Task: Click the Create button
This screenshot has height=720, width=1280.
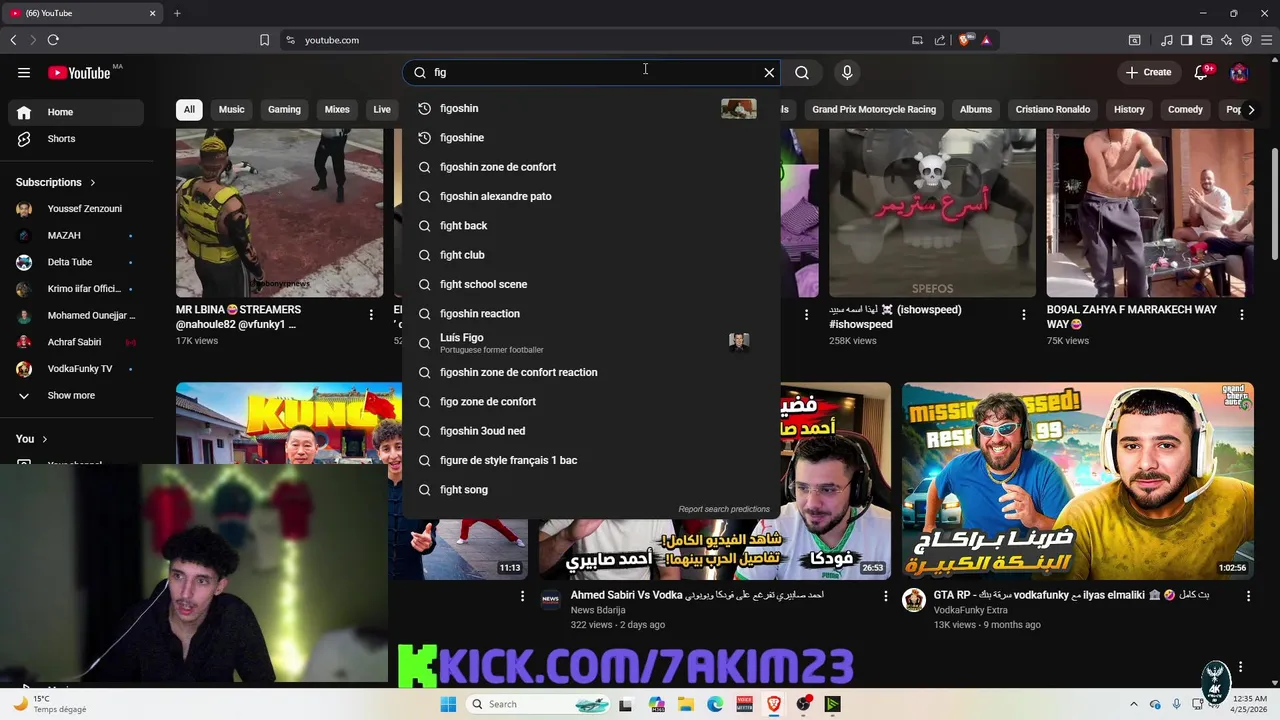Action: coord(1148,72)
